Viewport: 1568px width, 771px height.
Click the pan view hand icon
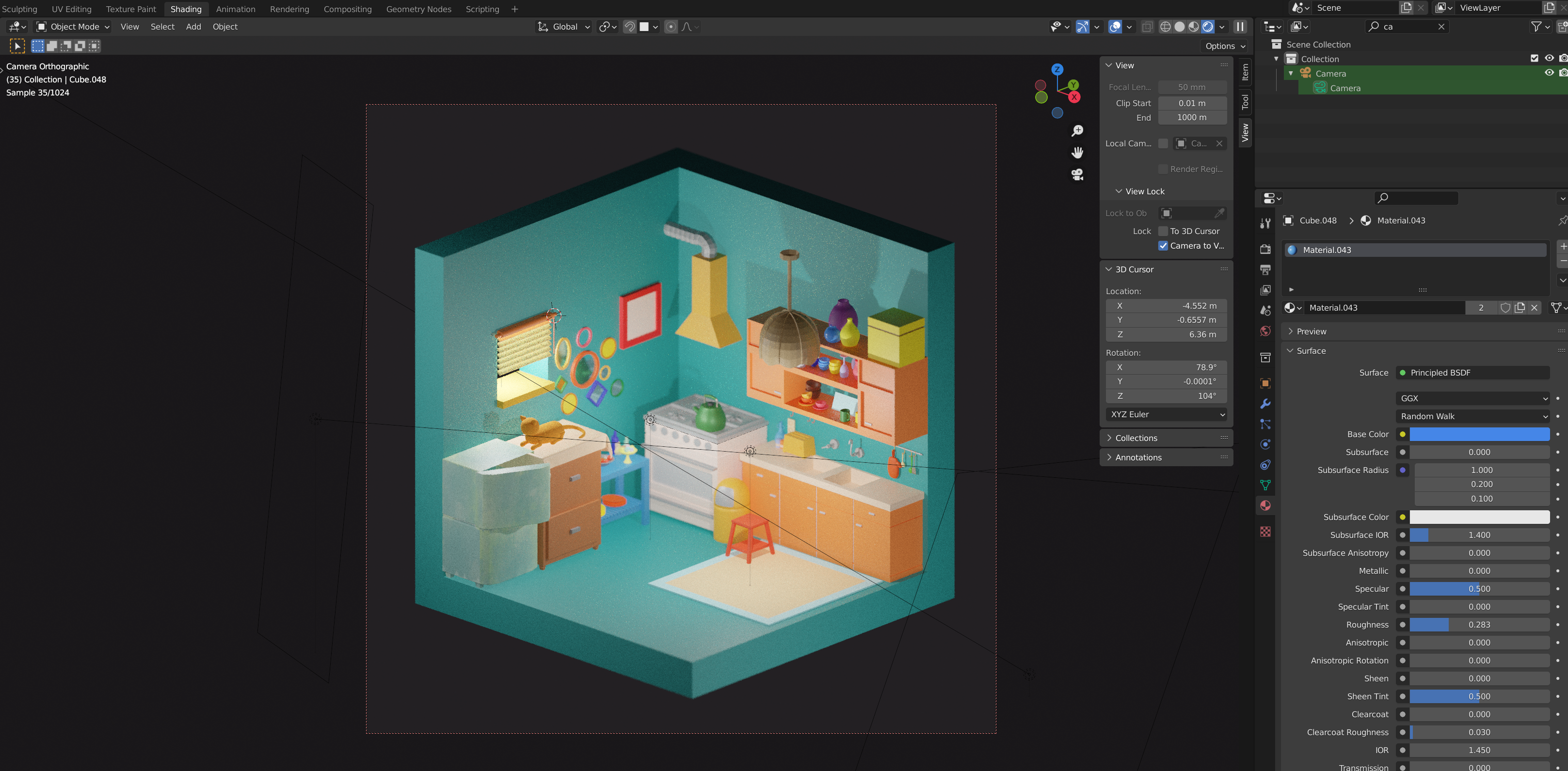1077,152
